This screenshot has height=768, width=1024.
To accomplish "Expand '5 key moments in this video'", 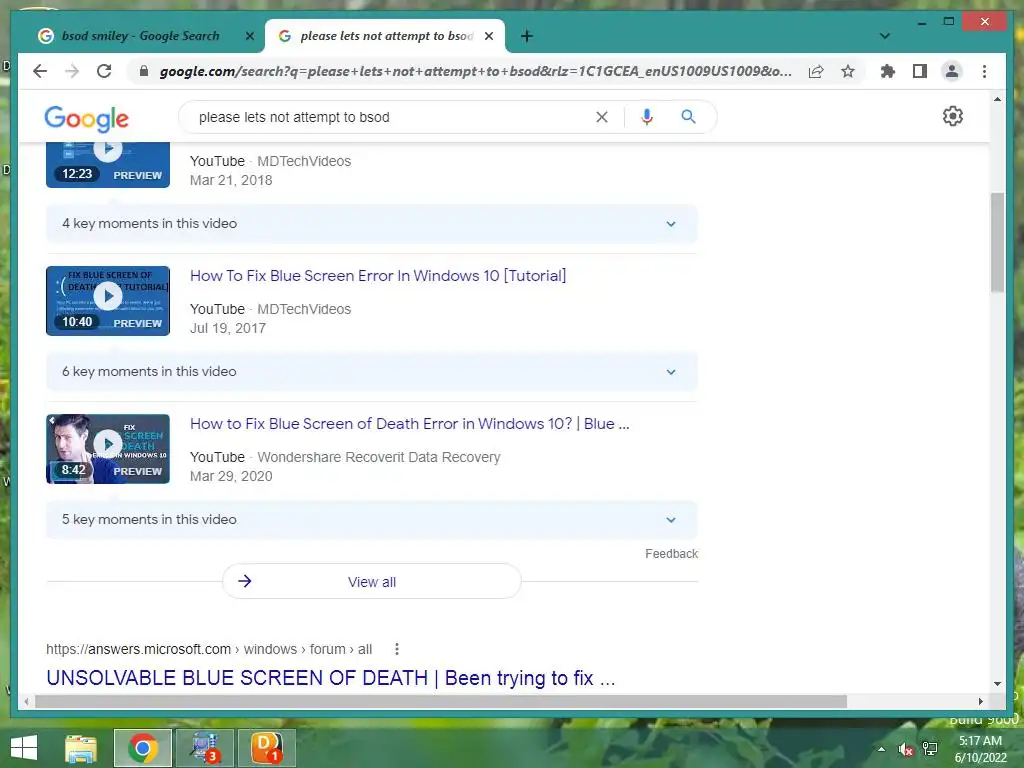I will [x=372, y=520].
